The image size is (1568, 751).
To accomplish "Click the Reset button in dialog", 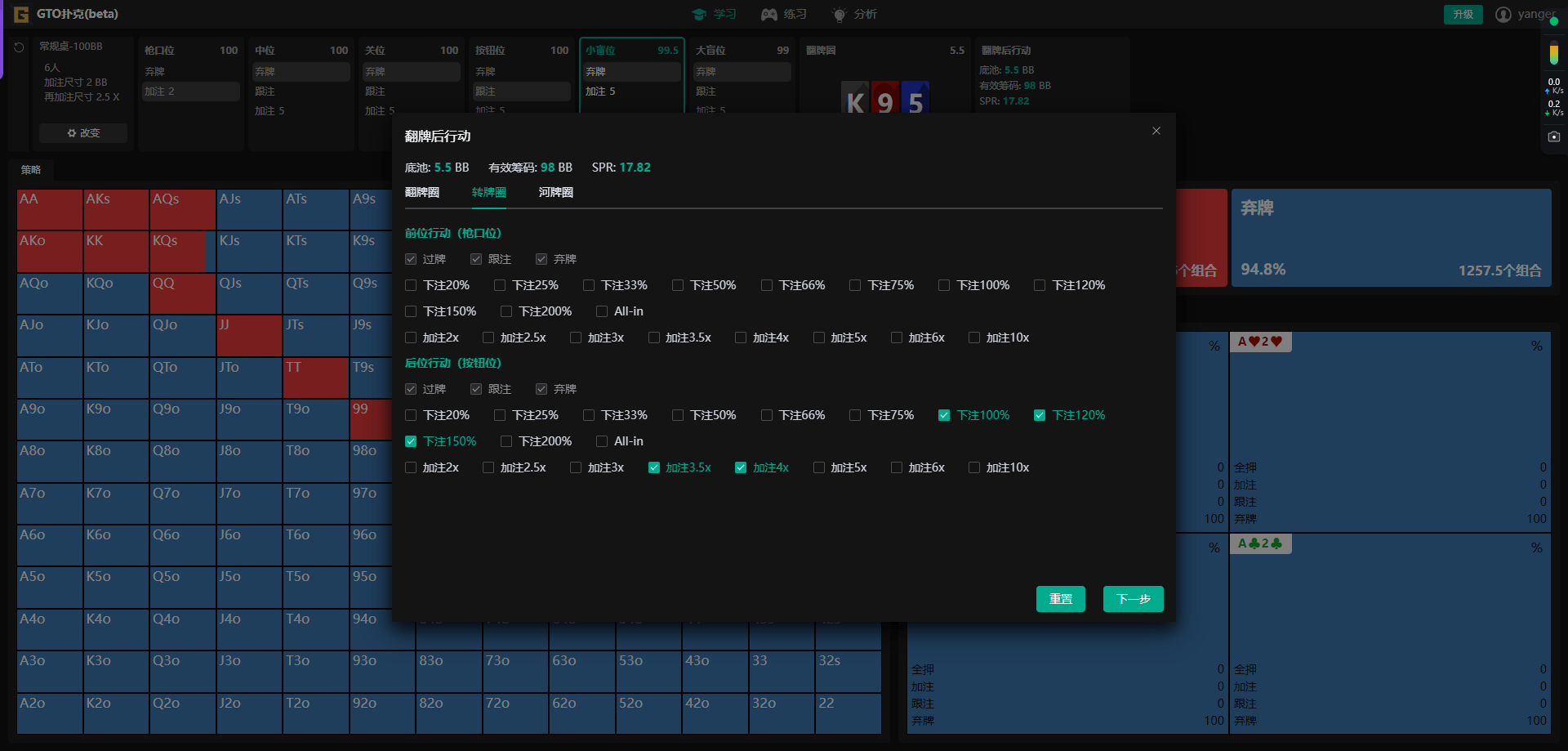I will click(x=1061, y=599).
